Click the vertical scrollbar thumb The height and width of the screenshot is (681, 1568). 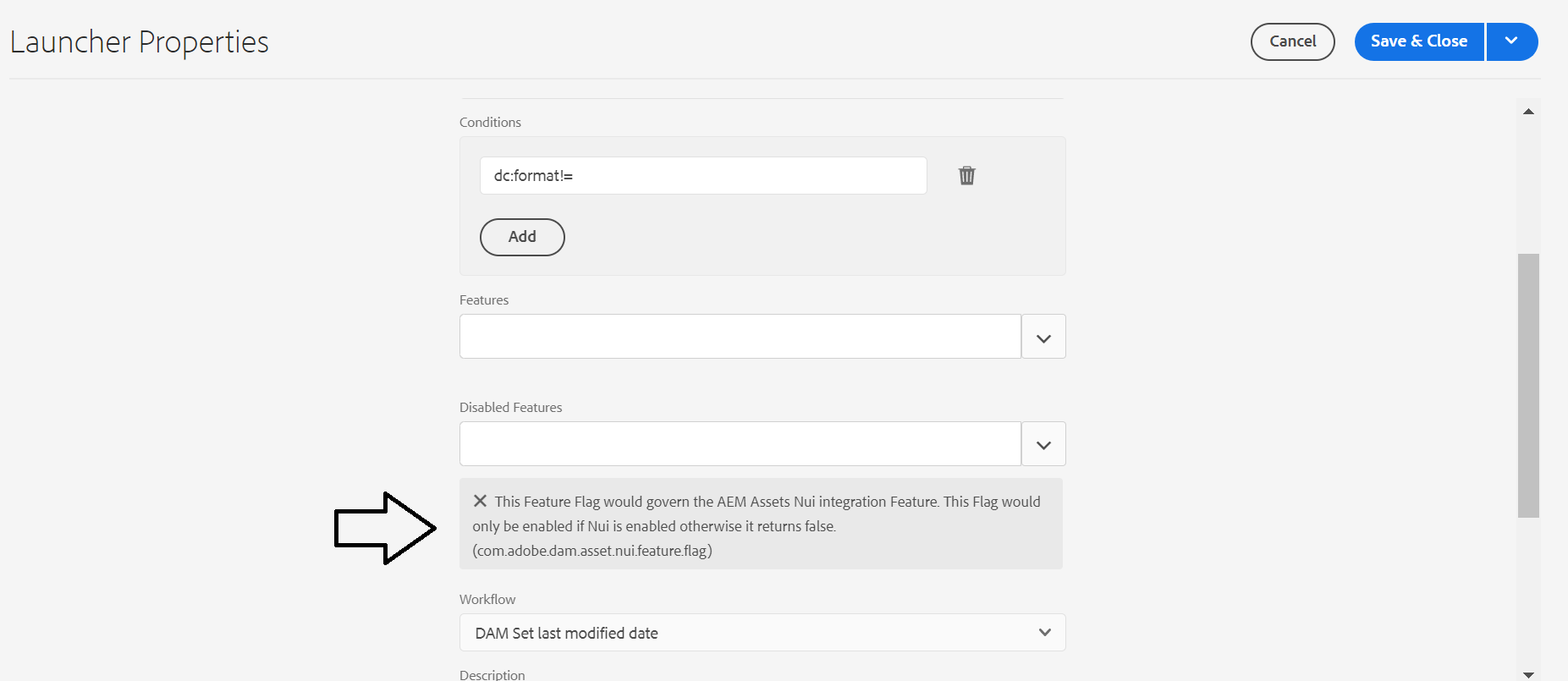(1528, 385)
